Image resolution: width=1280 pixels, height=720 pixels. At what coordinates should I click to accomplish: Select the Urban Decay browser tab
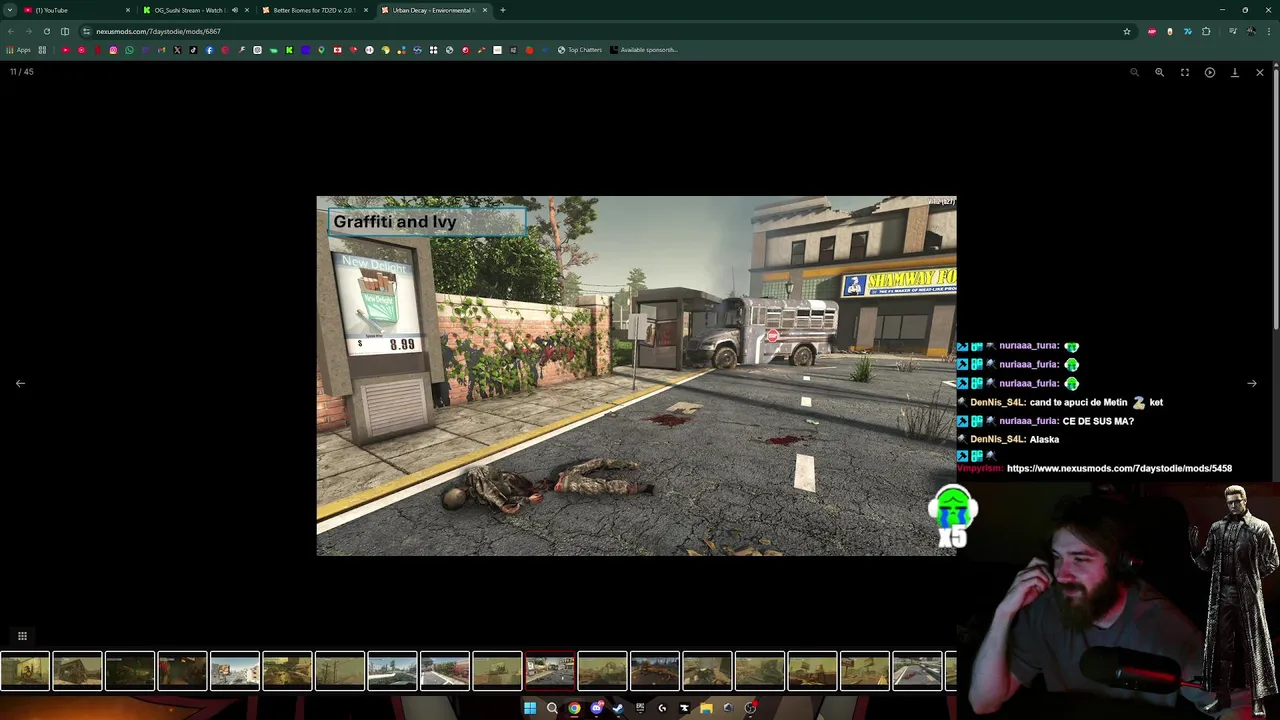click(x=433, y=10)
